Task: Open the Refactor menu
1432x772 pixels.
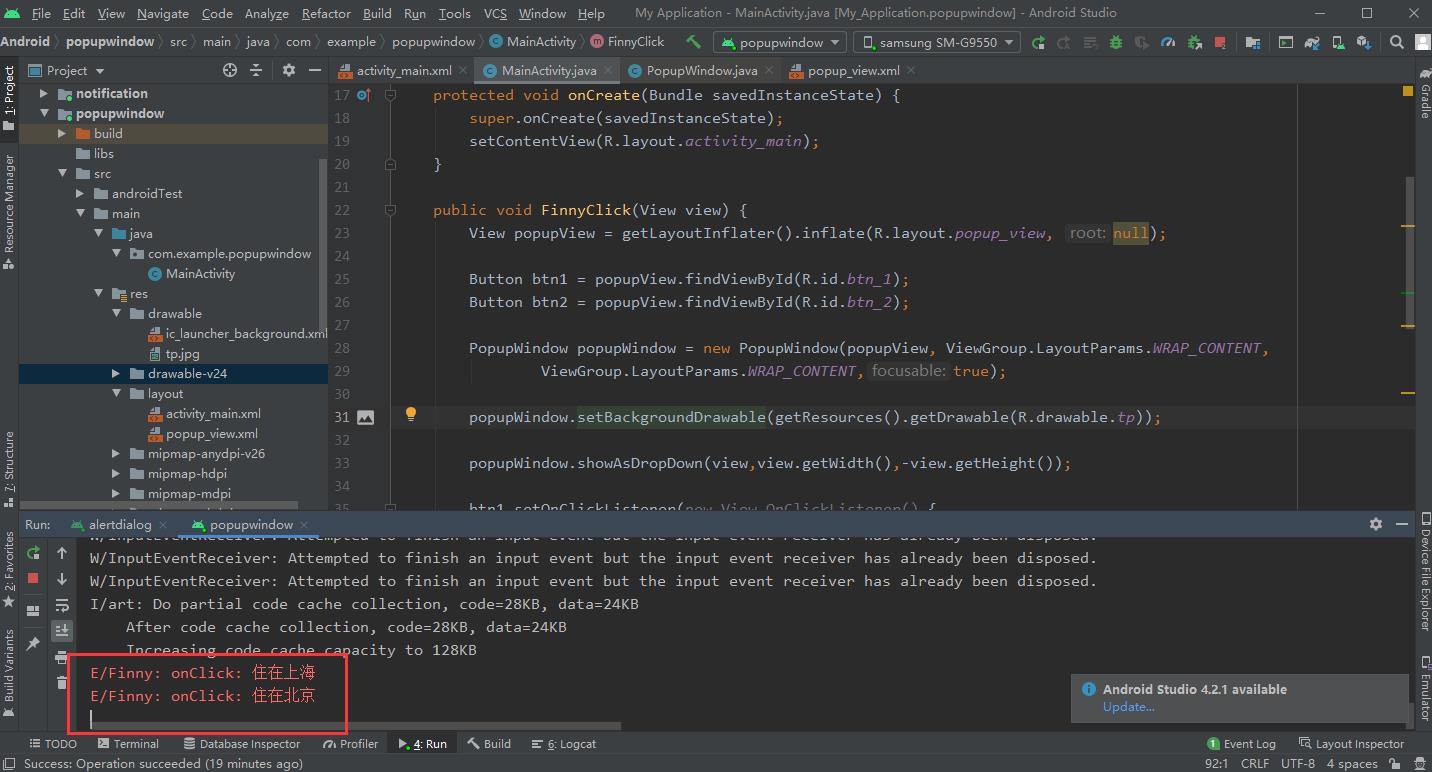Action: coord(326,13)
